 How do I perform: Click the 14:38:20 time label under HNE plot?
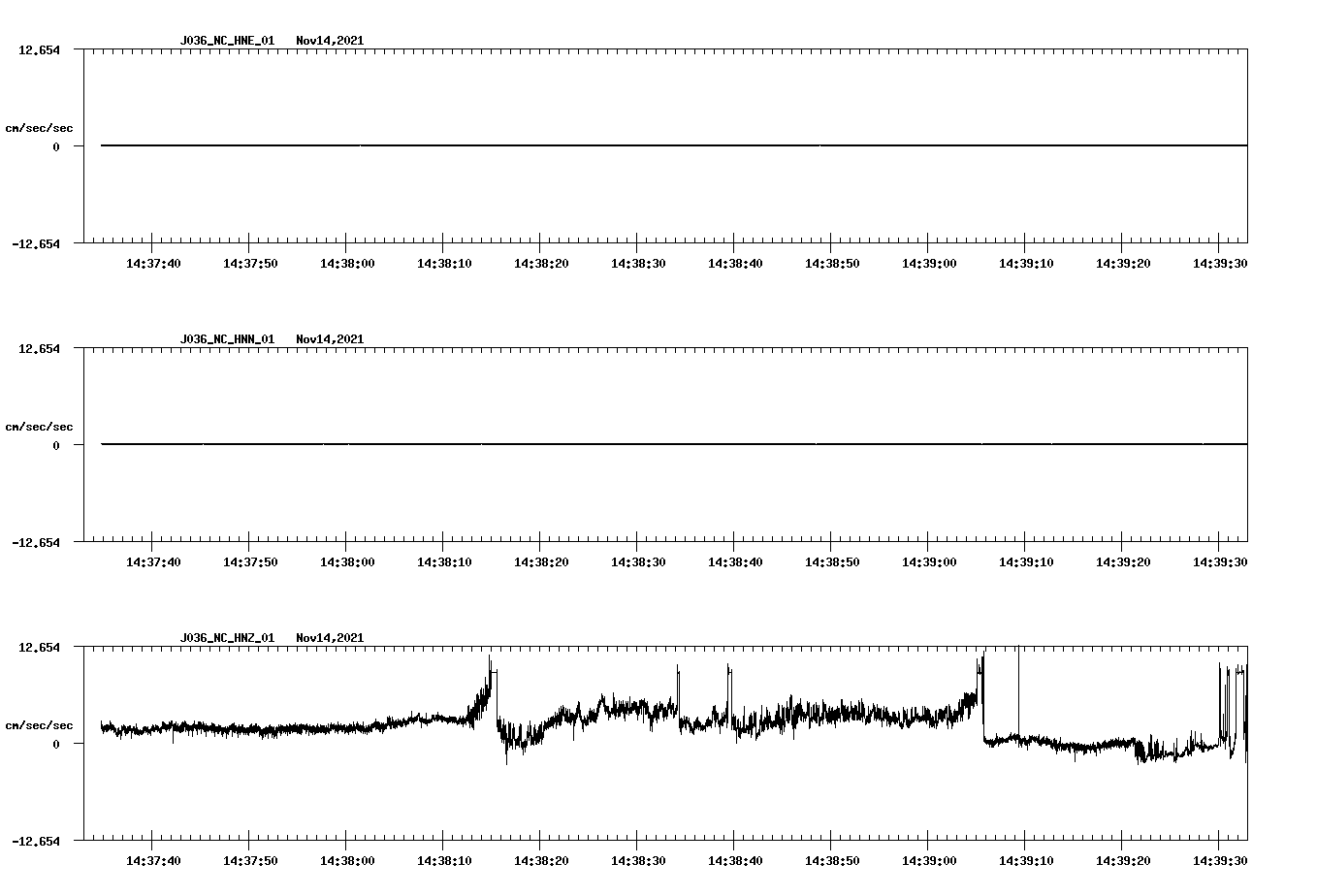pyautogui.click(x=541, y=264)
